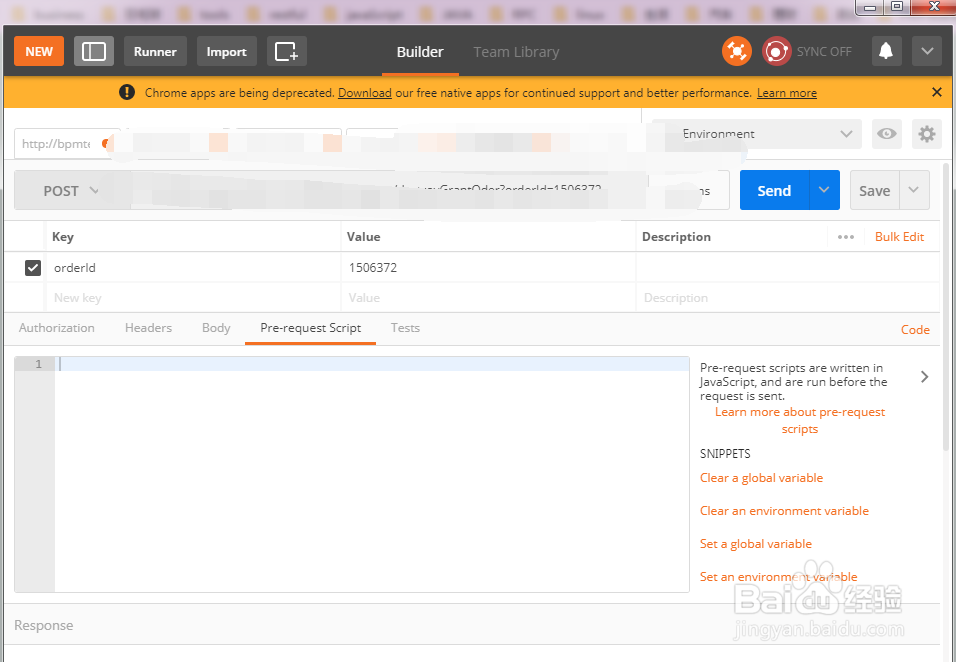This screenshot has height=662, width=956.
Task: Open the three-dots column options menu
Action: pyautogui.click(x=846, y=237)
